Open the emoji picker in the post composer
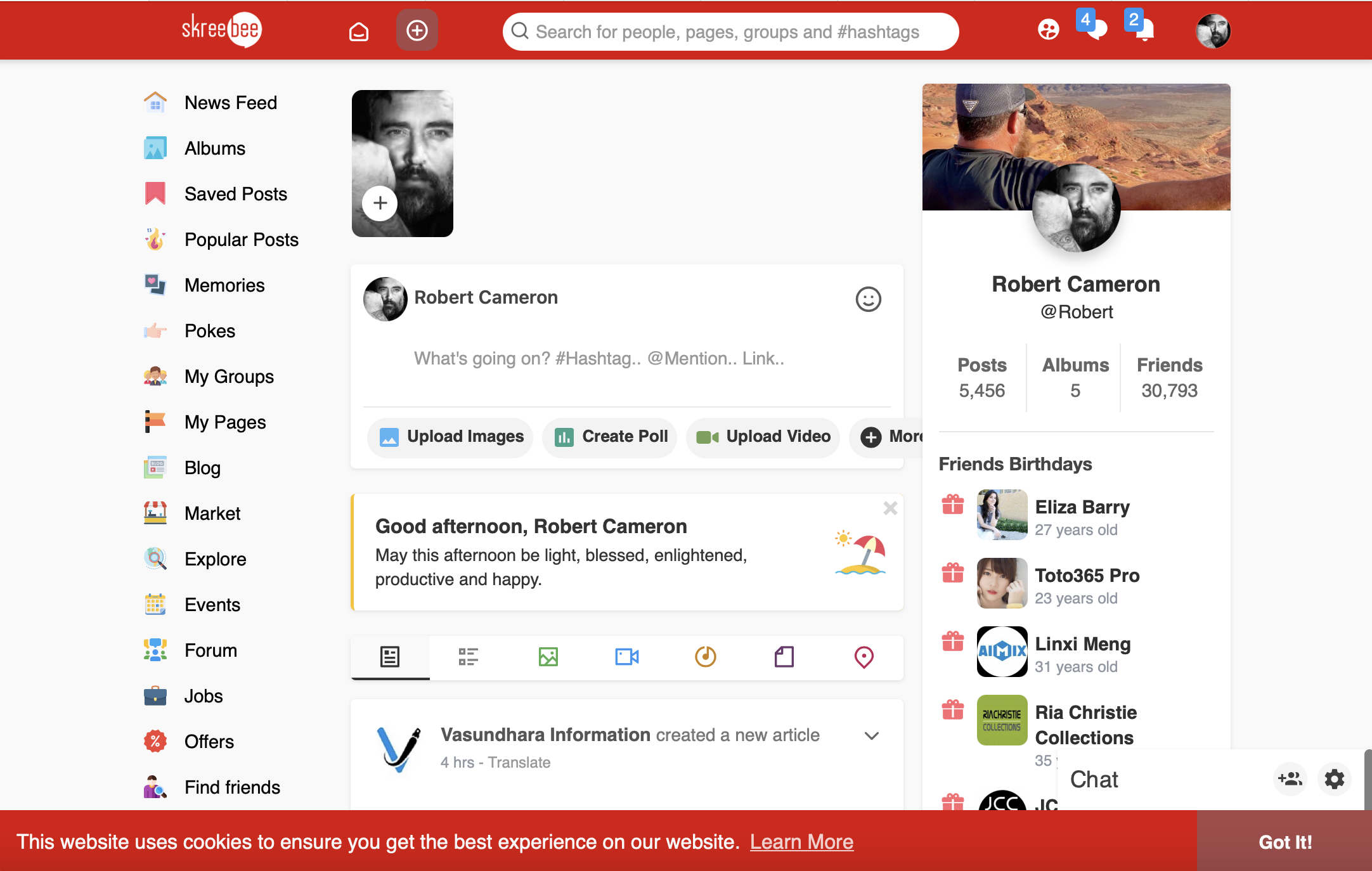1372x871 pixels. 869,299
